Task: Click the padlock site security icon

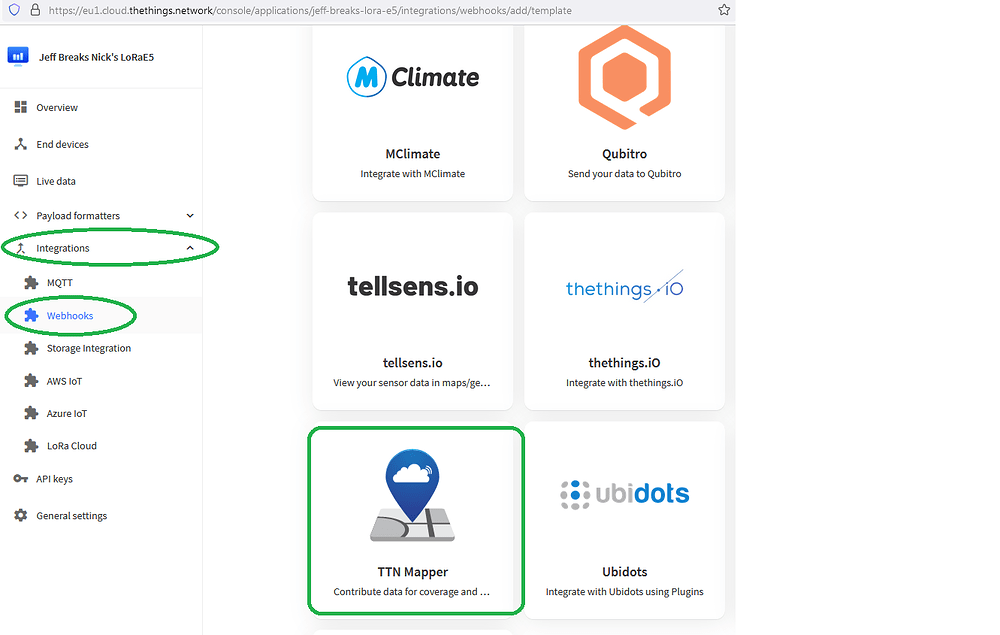Action: point(36,10)
